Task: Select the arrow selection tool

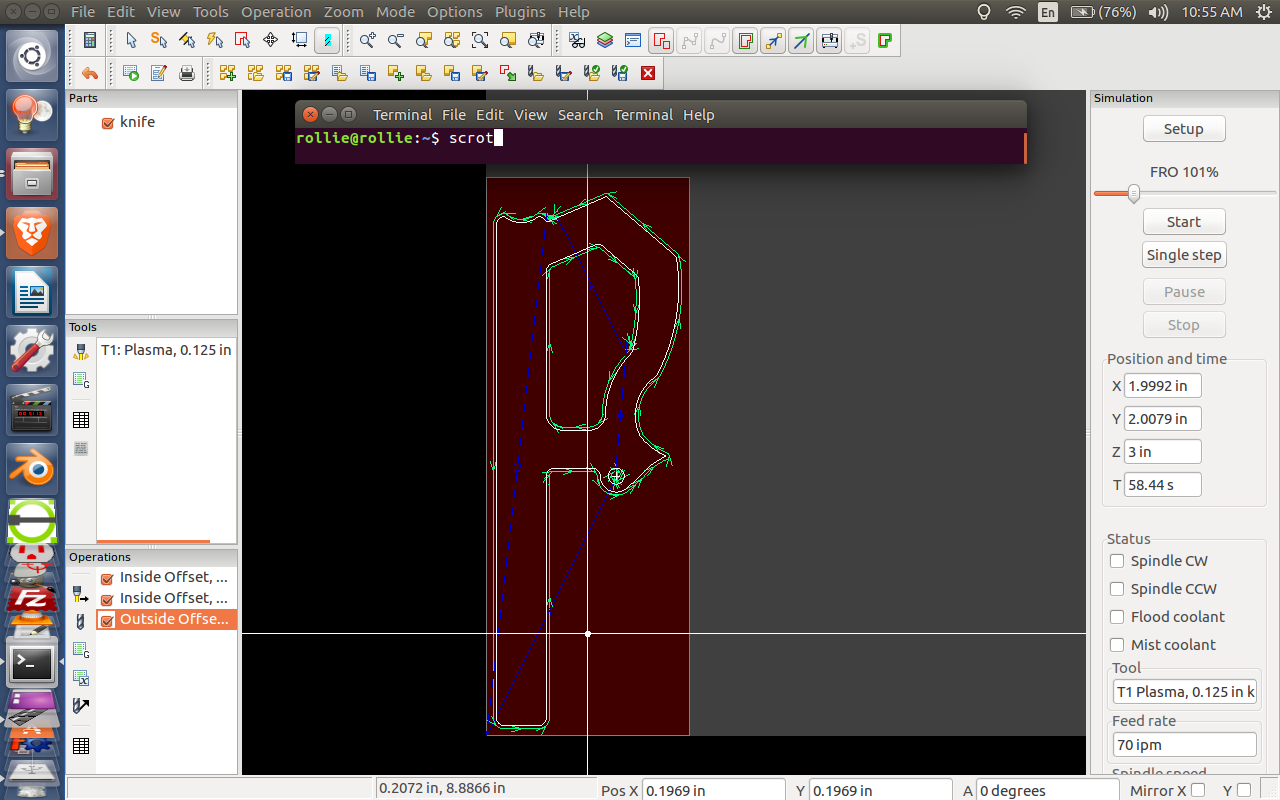Action: (x=133, y=40)
